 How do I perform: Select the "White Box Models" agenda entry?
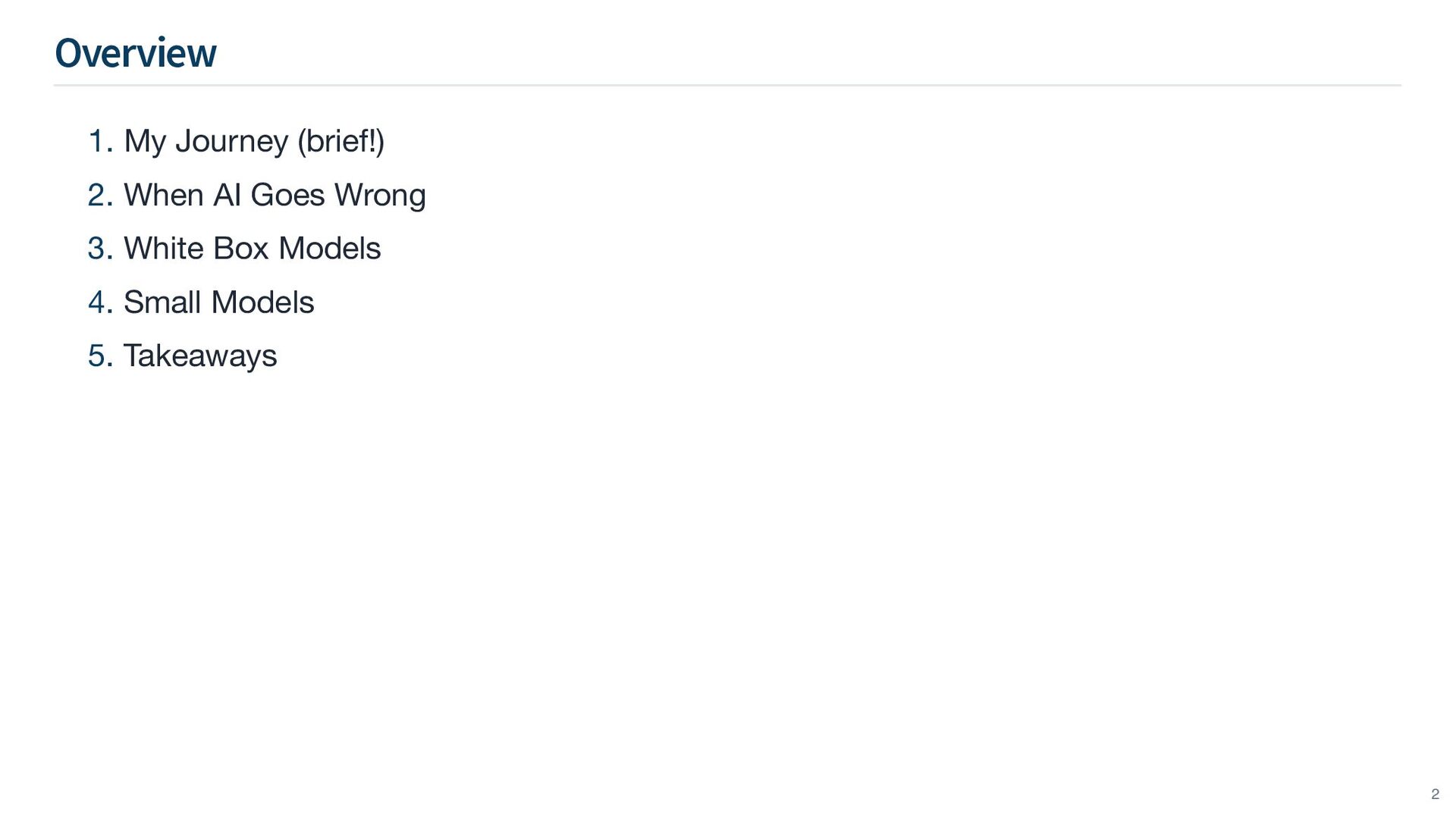point(252,249)
